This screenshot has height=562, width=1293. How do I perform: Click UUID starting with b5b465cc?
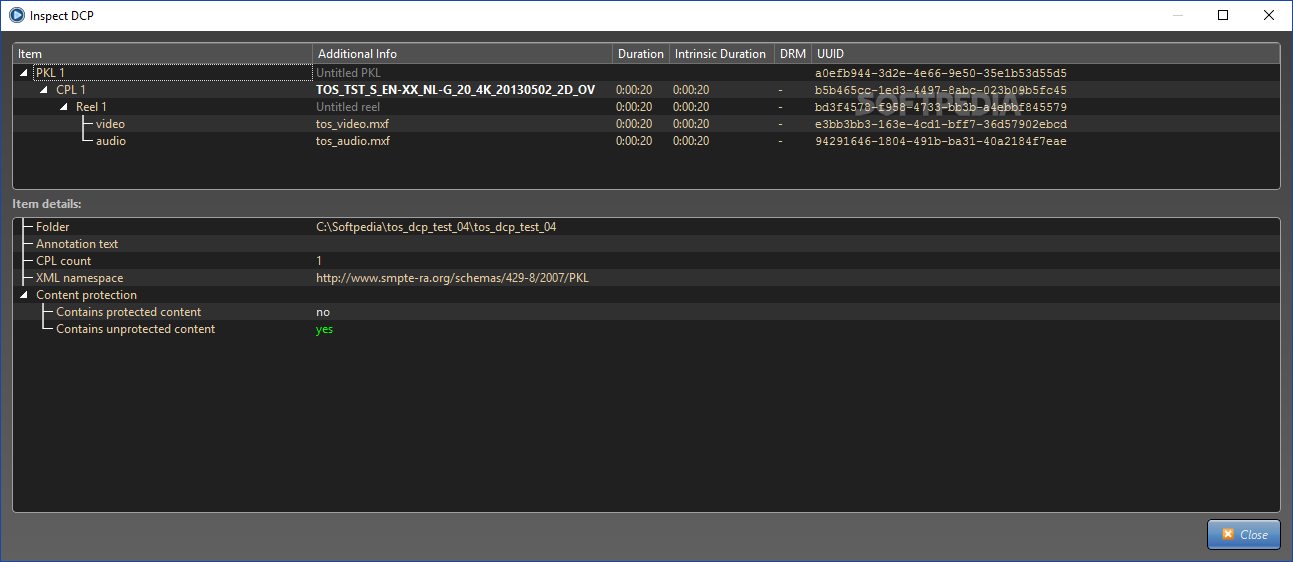click(941, 90)
